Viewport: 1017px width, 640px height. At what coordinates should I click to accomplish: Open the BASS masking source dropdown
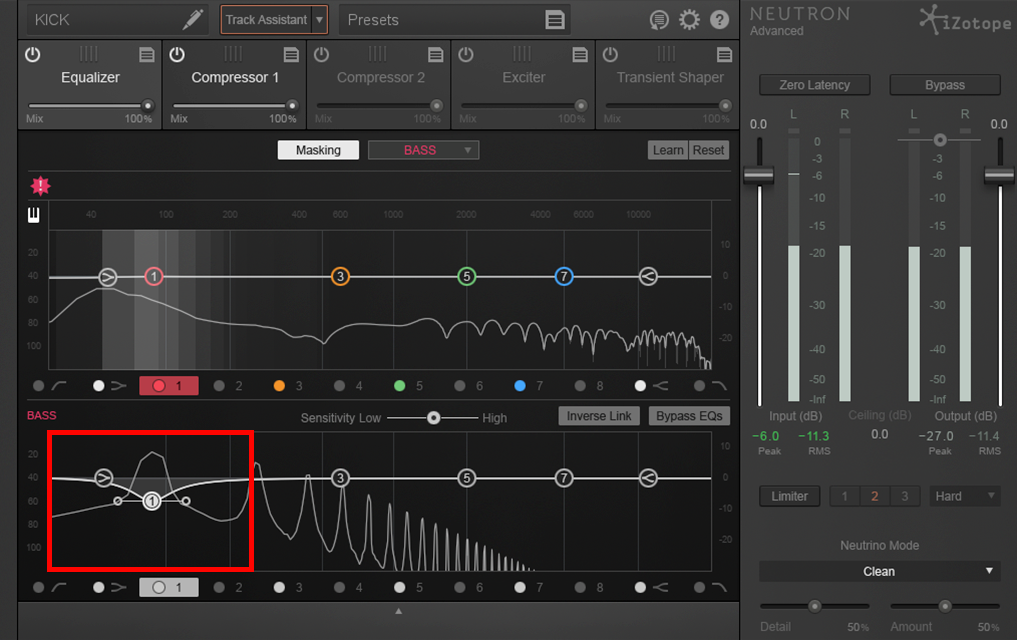423,149
